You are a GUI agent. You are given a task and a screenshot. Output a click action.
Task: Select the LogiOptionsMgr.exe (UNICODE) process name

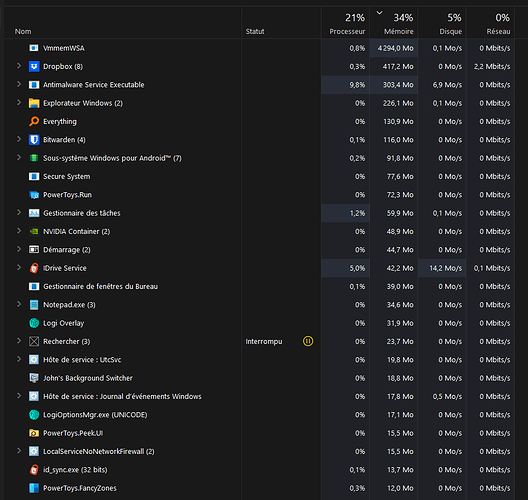(95, 414)
